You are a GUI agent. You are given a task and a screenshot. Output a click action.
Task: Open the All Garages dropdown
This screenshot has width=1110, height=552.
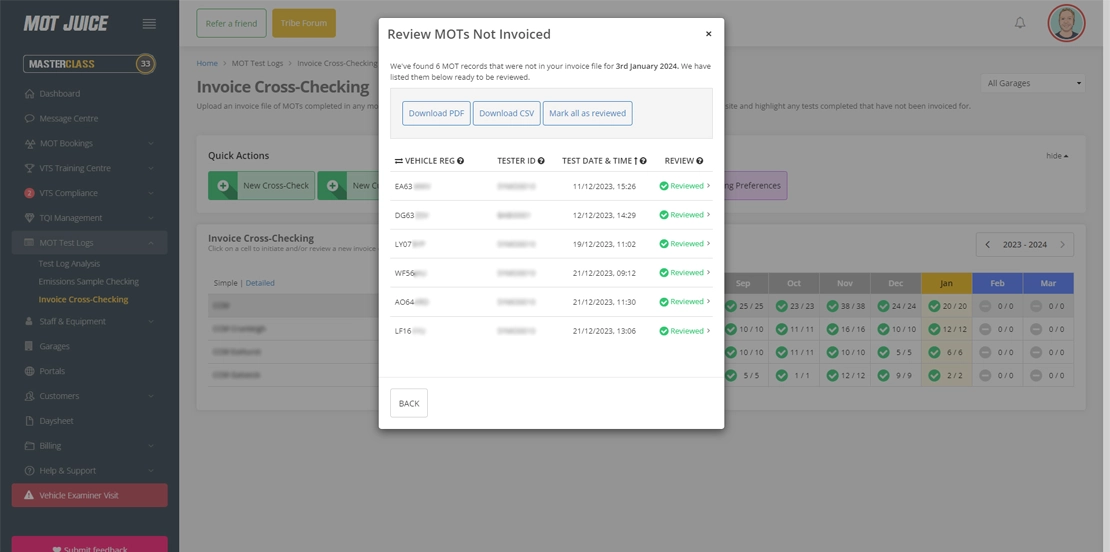click(1033, 84)
